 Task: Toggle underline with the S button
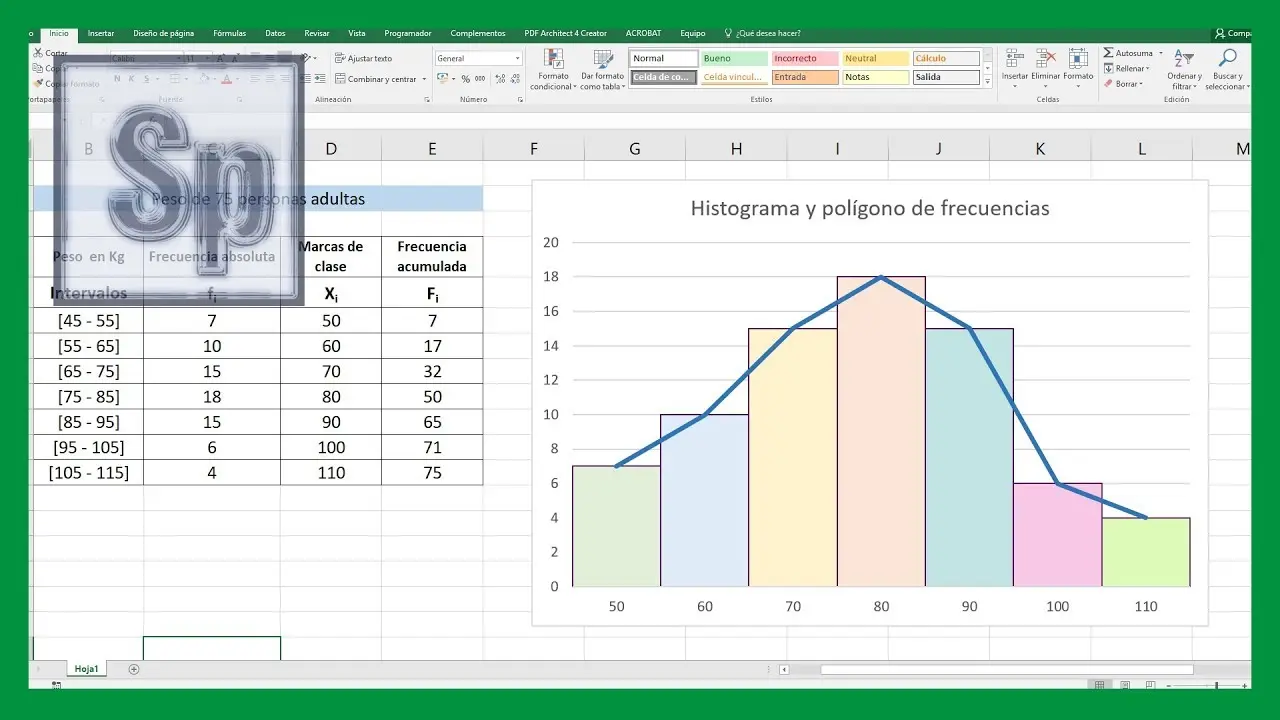pyautogui.click(x=145, y=78)
